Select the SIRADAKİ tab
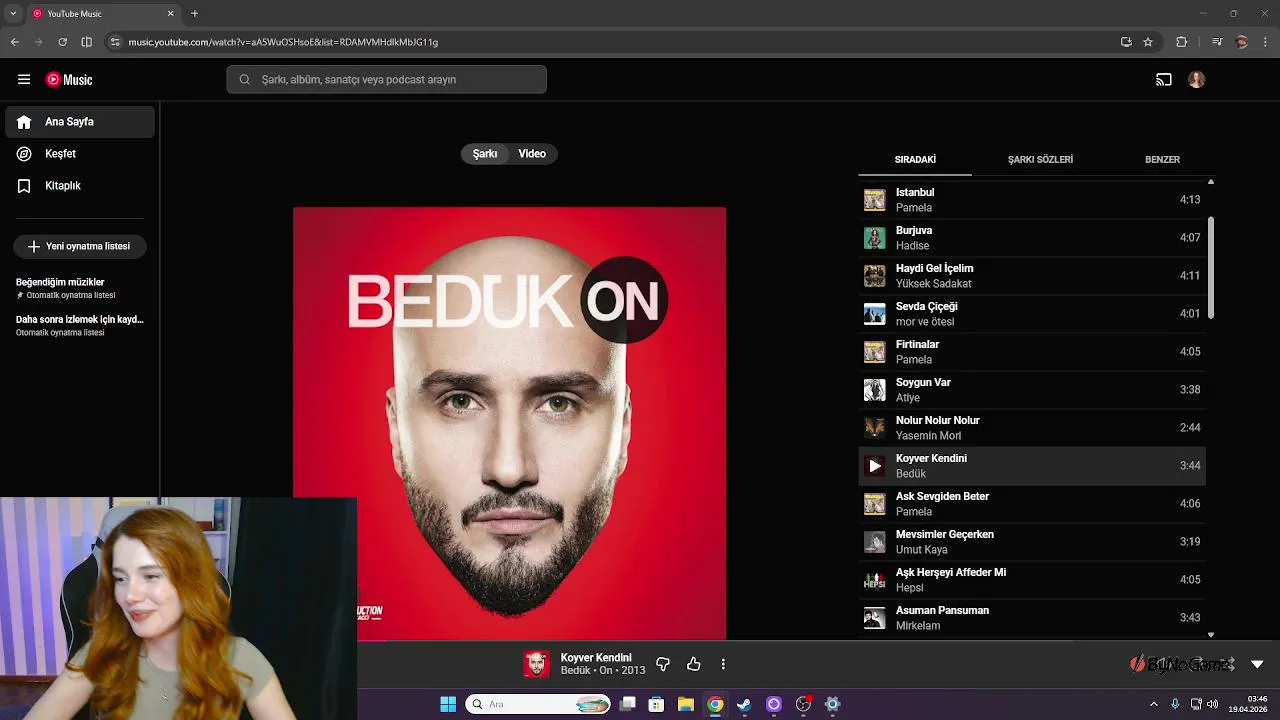Screen dimensions: 1280x720 coord(915,160)
